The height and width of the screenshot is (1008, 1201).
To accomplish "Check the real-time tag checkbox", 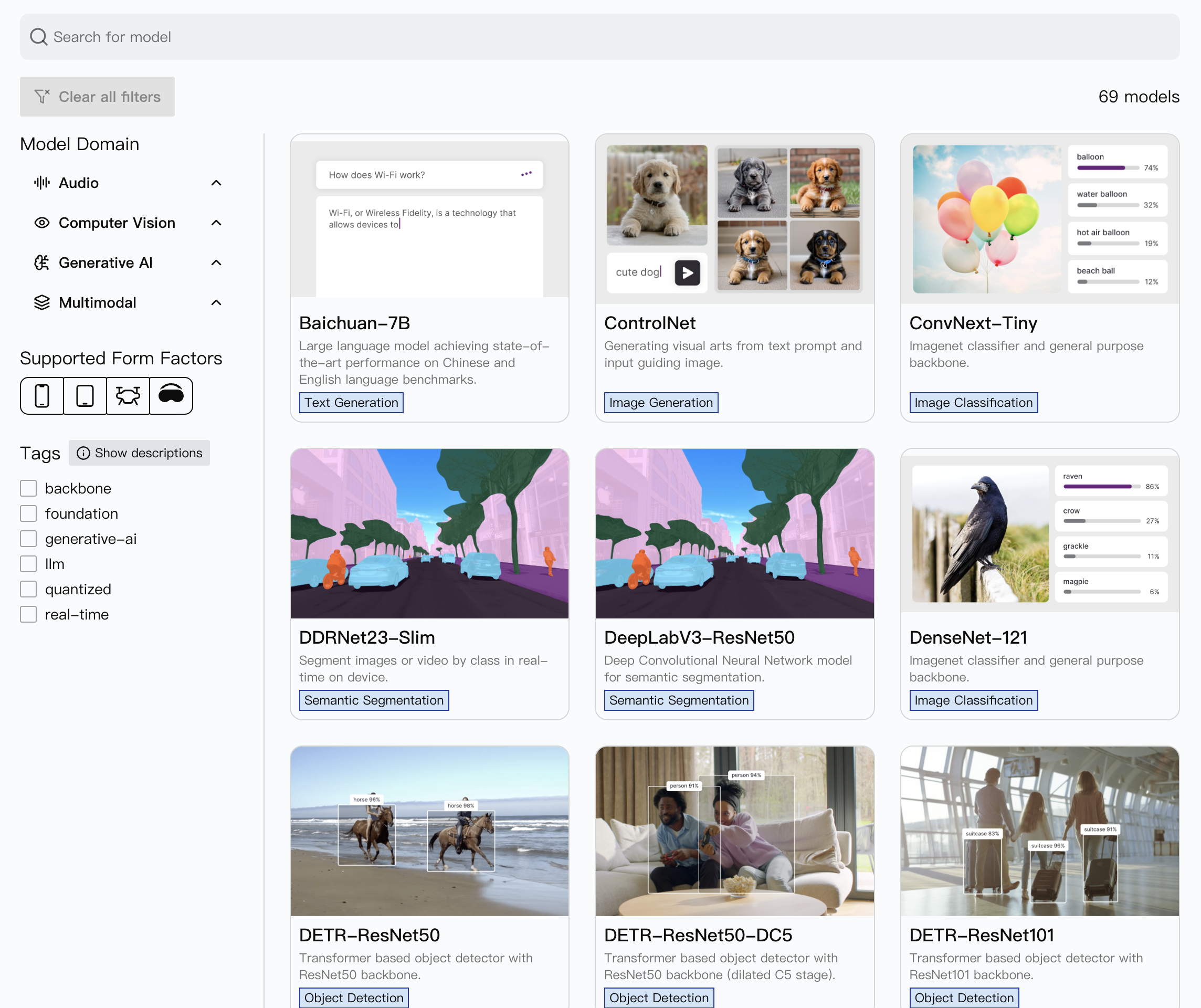I will pos(28,614).
